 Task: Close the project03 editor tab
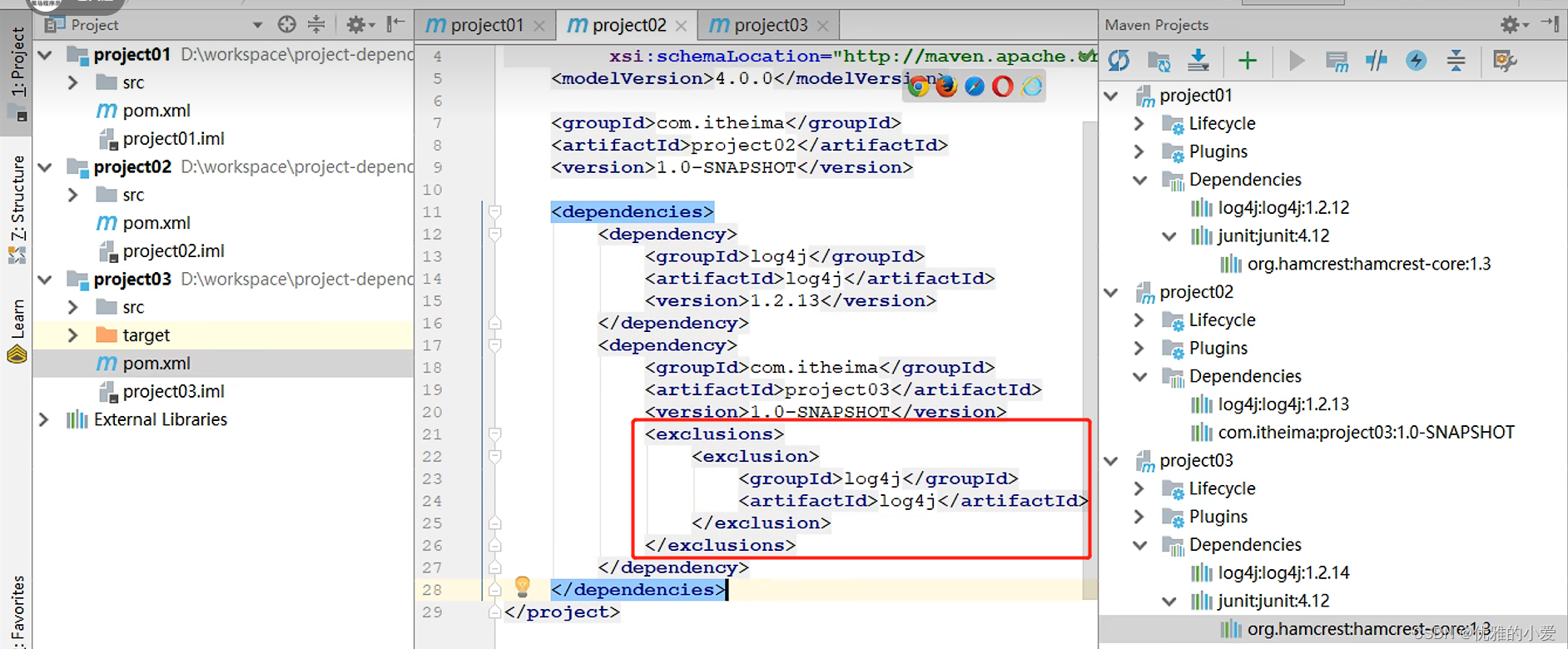[x=823, y=27]
